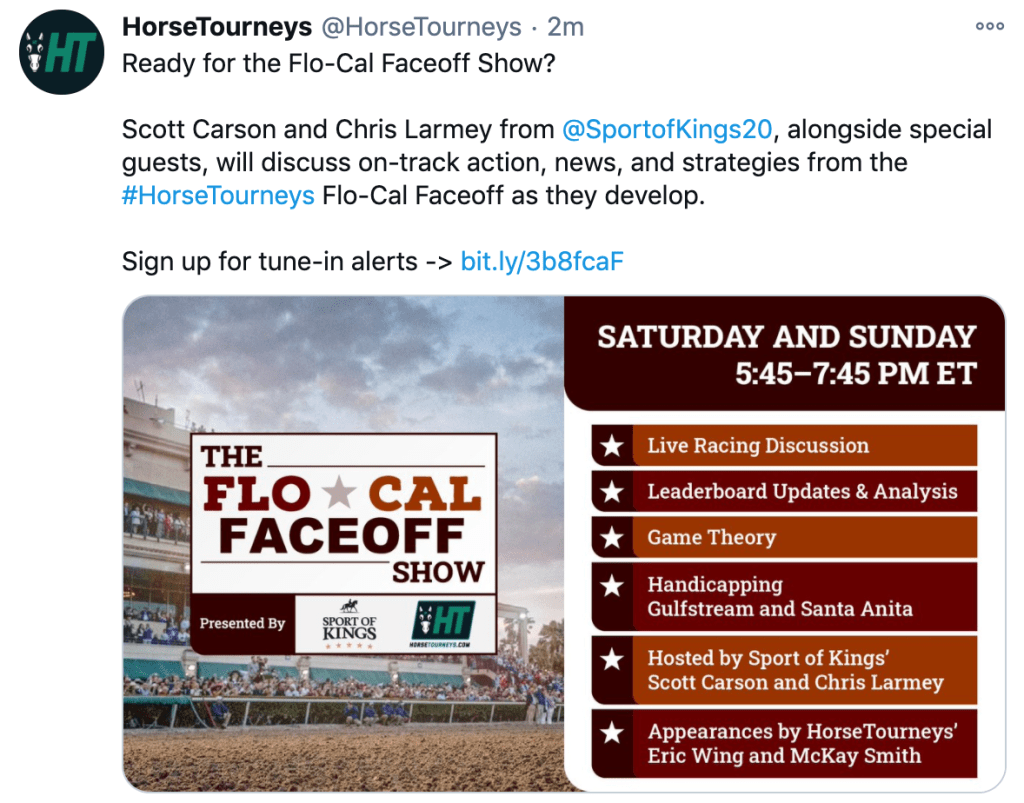Click the star beside Game Theory
Viewport: 1024px width, 803px height.
tap(612, 538)
